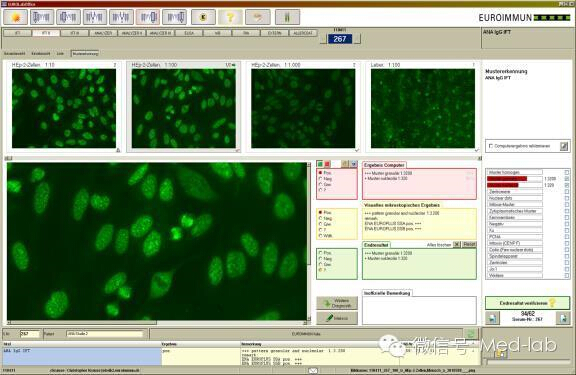Click the orange sun icon in the toolbar
The width and height of the screenshot is (576, 375).
pos(15,17)
